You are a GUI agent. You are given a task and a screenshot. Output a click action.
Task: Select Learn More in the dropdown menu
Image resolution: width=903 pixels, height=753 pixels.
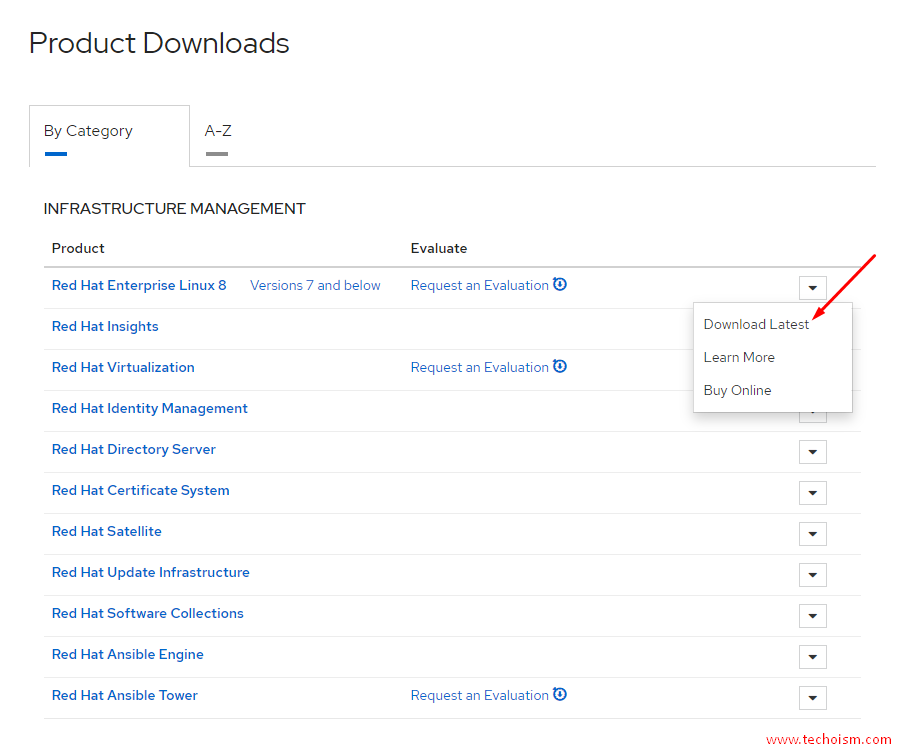739,358
